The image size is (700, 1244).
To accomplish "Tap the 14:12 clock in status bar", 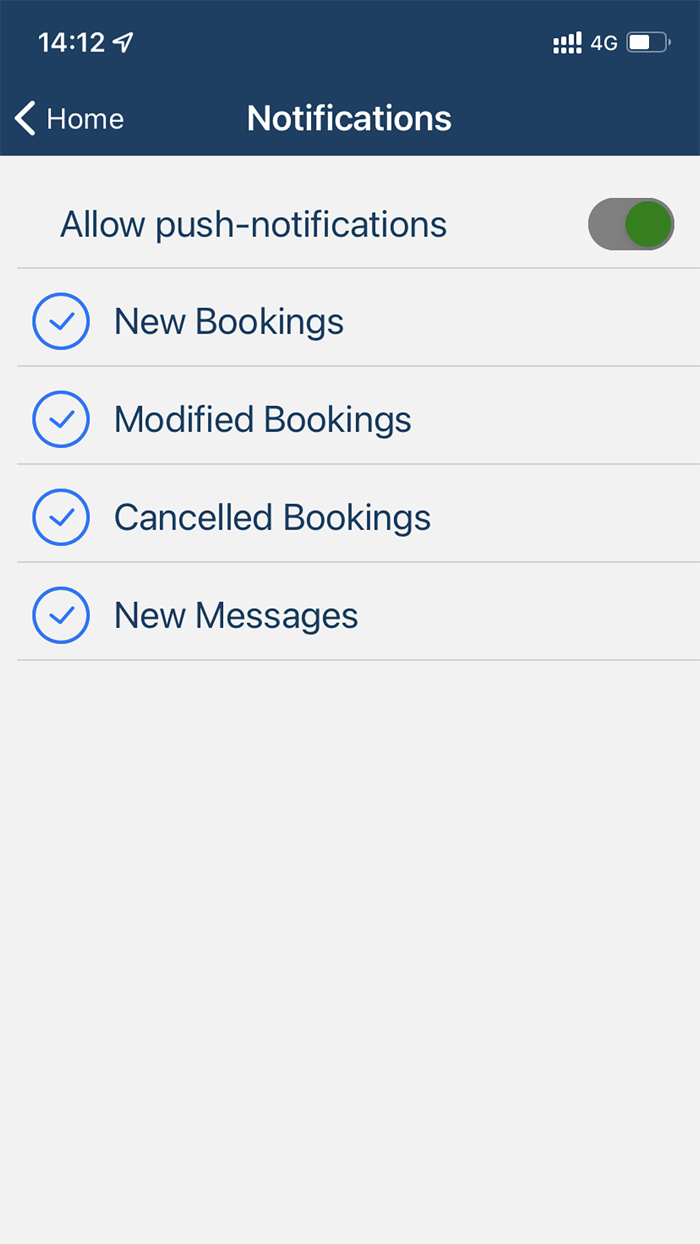I will tap(71, 43).
